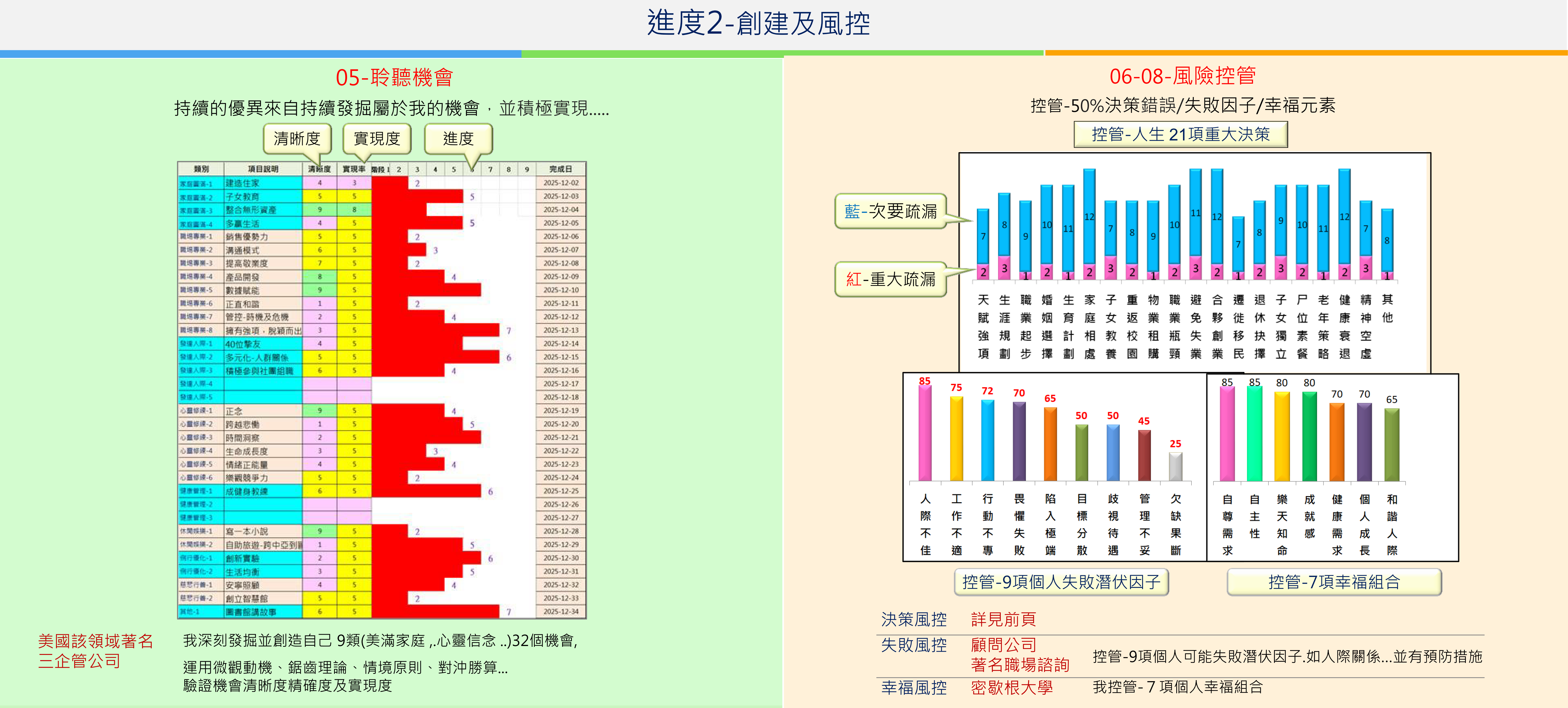1568x708 pixels.
Task: Click the dark red 管理不妥 bar labeled 45
Action: click(1144, 456)
